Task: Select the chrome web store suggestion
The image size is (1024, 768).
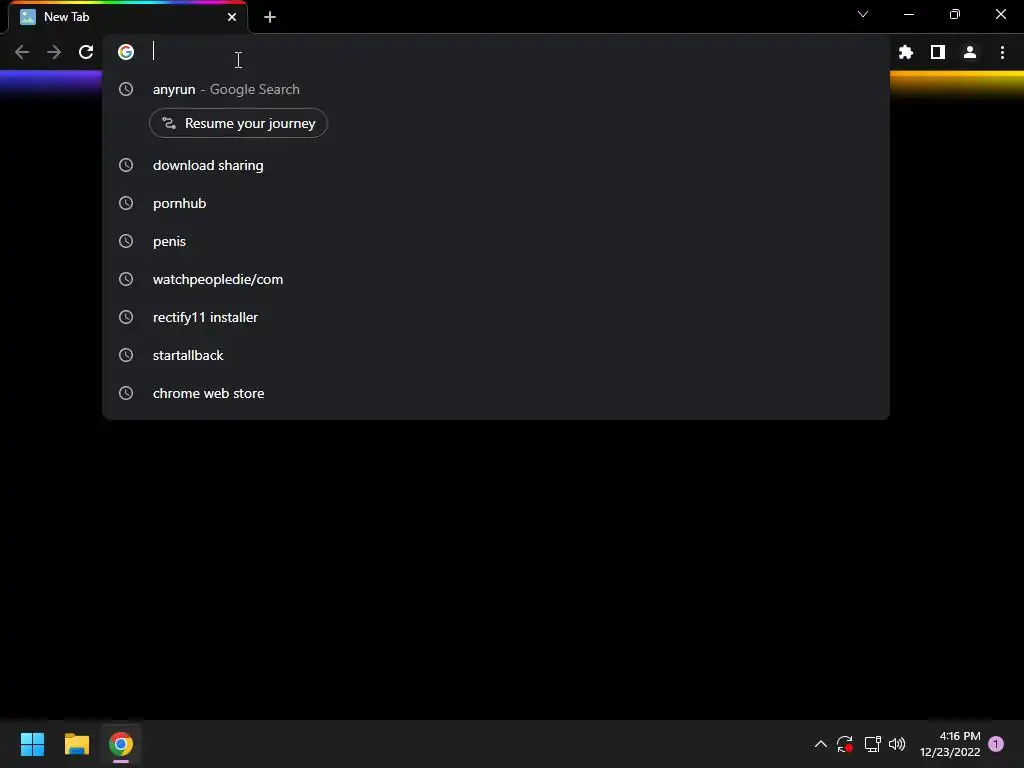Action: pos(496,393)
